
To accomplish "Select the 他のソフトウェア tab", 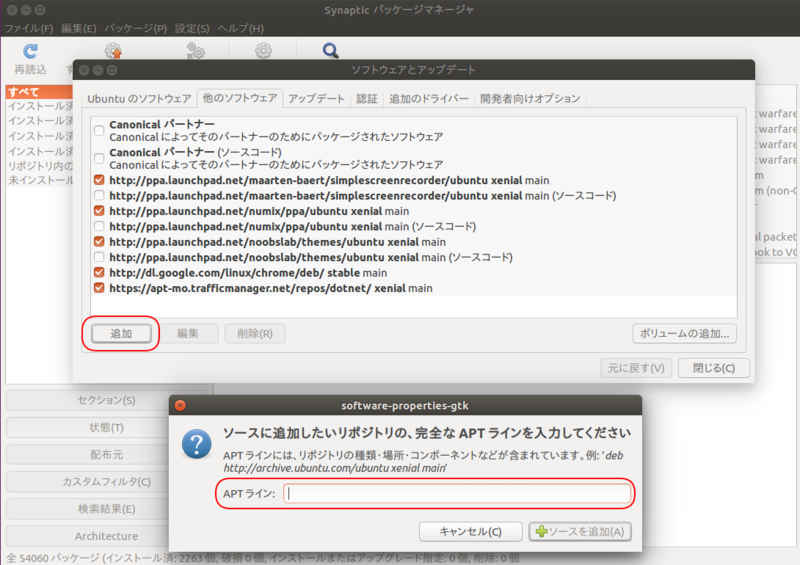I will point(240,98).
